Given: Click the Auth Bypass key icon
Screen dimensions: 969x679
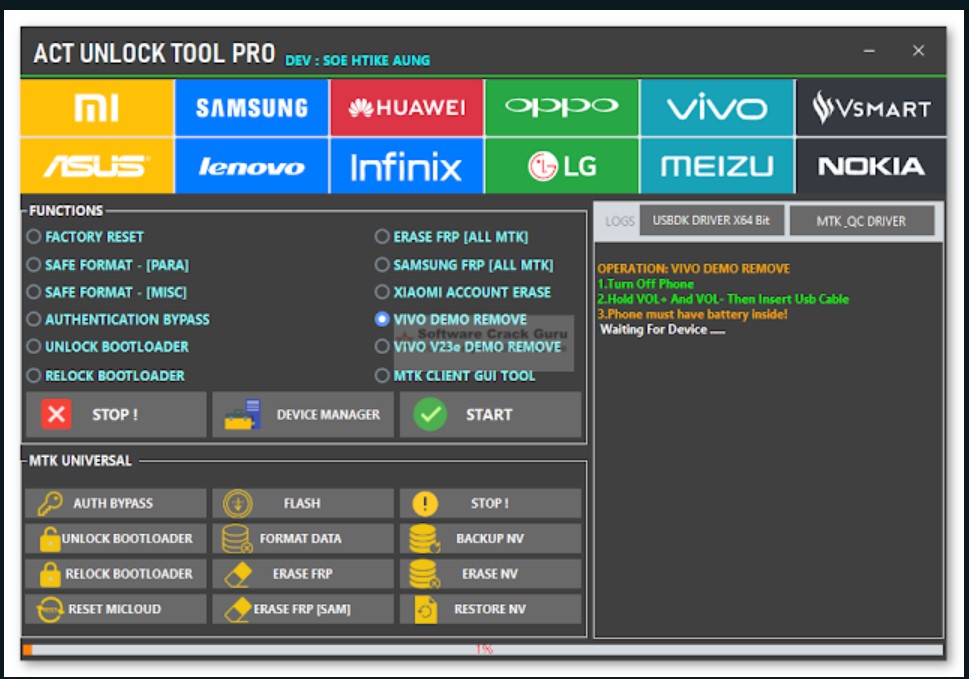Looking at the screenshot, I should coord(50,504).
